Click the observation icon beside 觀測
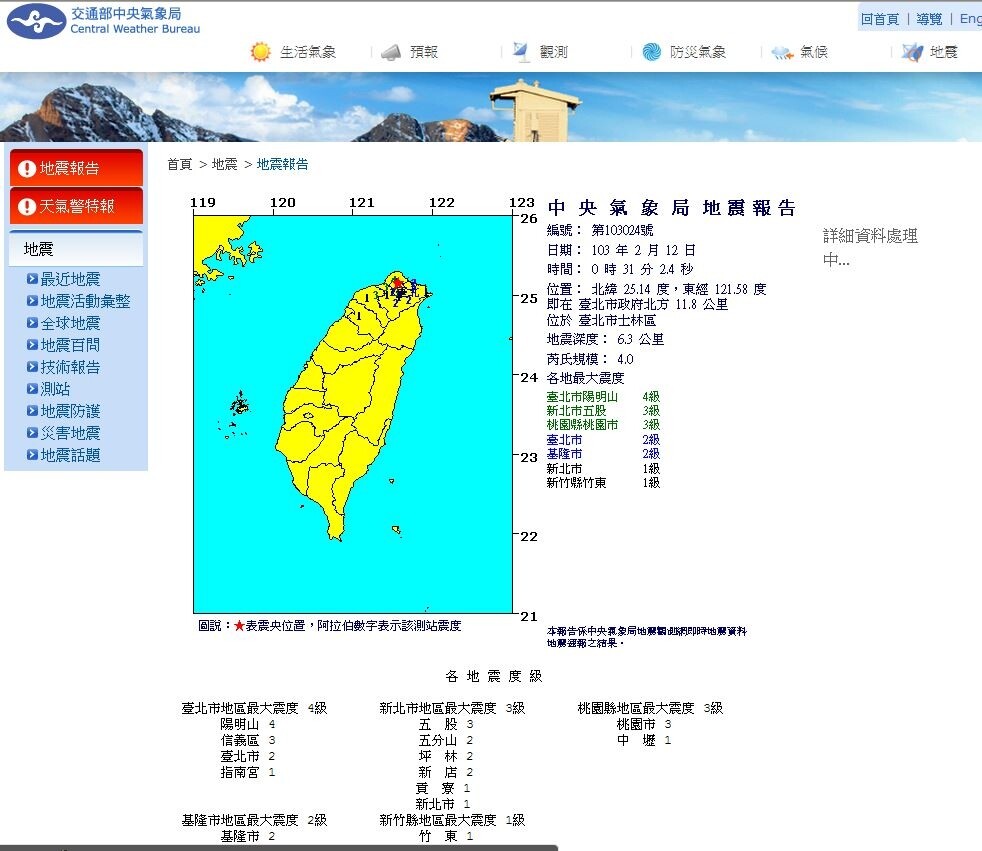Screen dimensions: 982x851 tap(521, 51)
